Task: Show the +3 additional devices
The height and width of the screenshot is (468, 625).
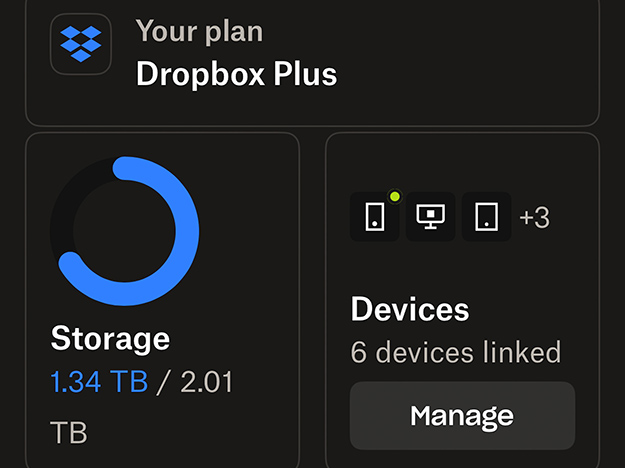Action: pyautogui.click(x=534, y=218)
